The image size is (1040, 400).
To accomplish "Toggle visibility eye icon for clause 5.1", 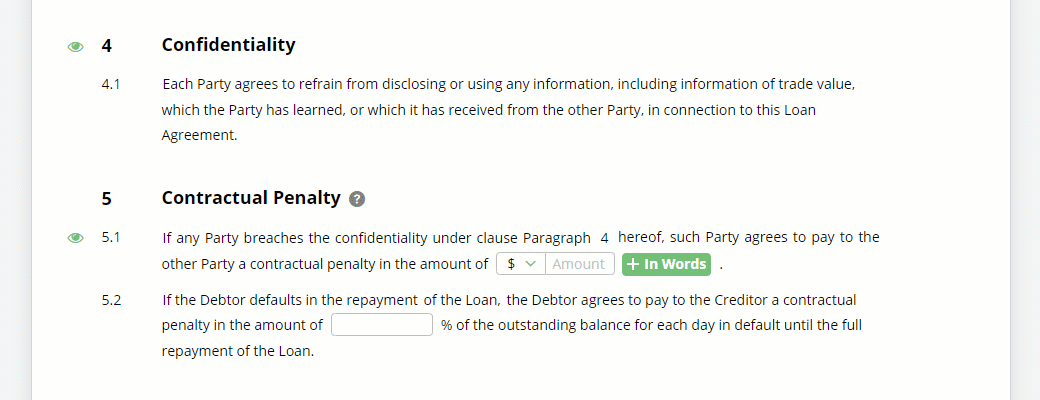I will point(76,237).
